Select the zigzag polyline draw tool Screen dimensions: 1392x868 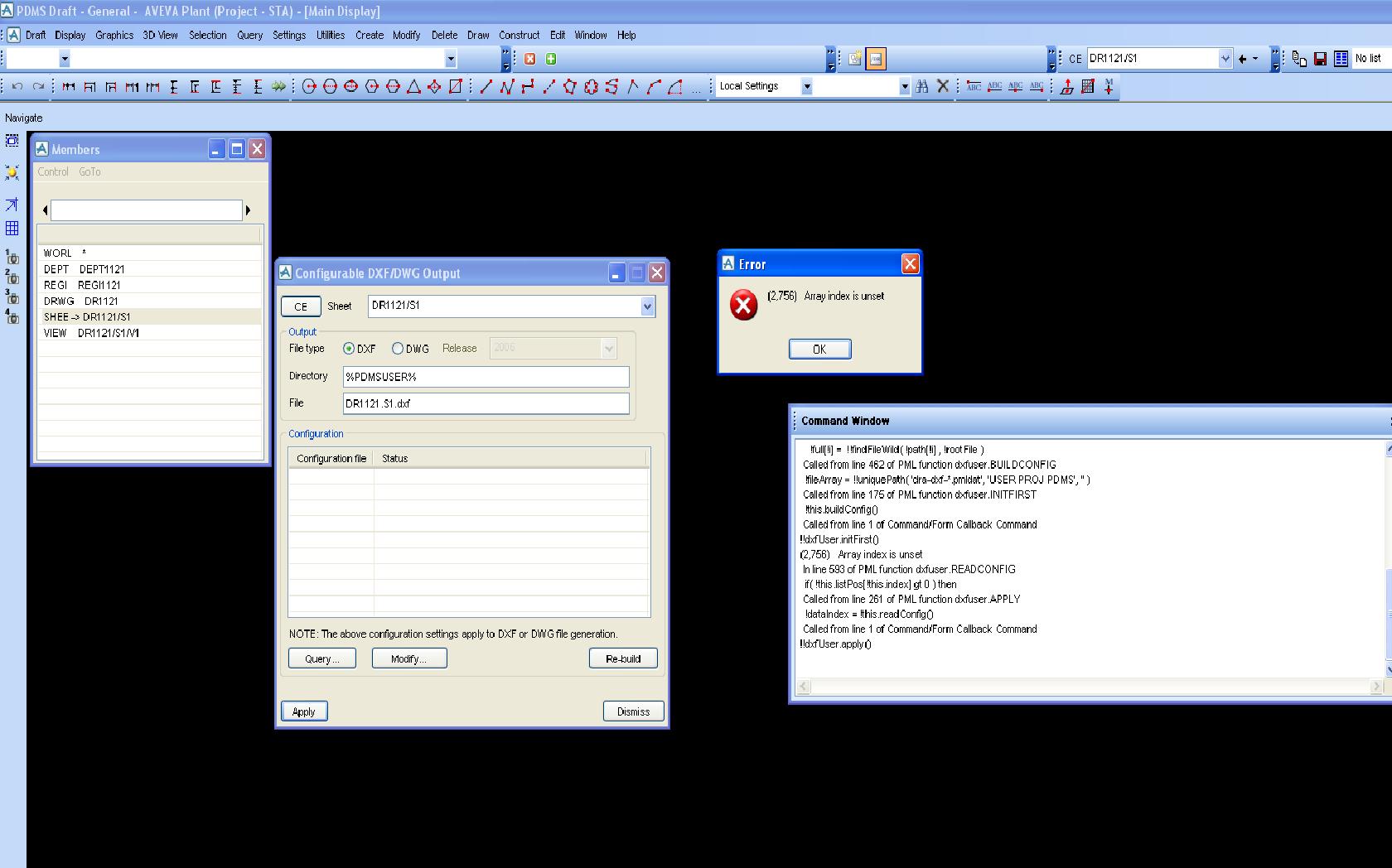[506, 86]
